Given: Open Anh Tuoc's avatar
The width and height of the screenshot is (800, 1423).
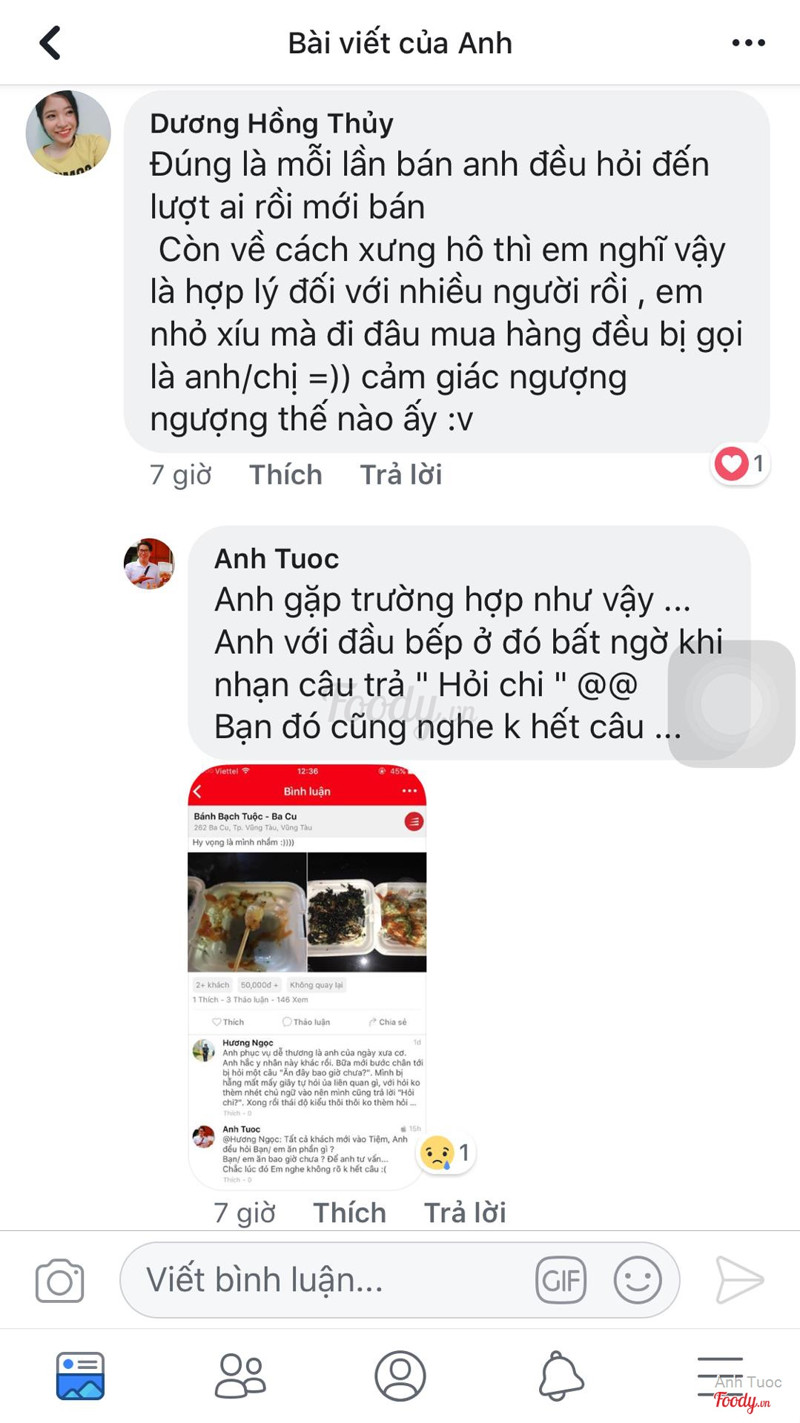Looking at the screenshot, I should [x=149, y=564].
